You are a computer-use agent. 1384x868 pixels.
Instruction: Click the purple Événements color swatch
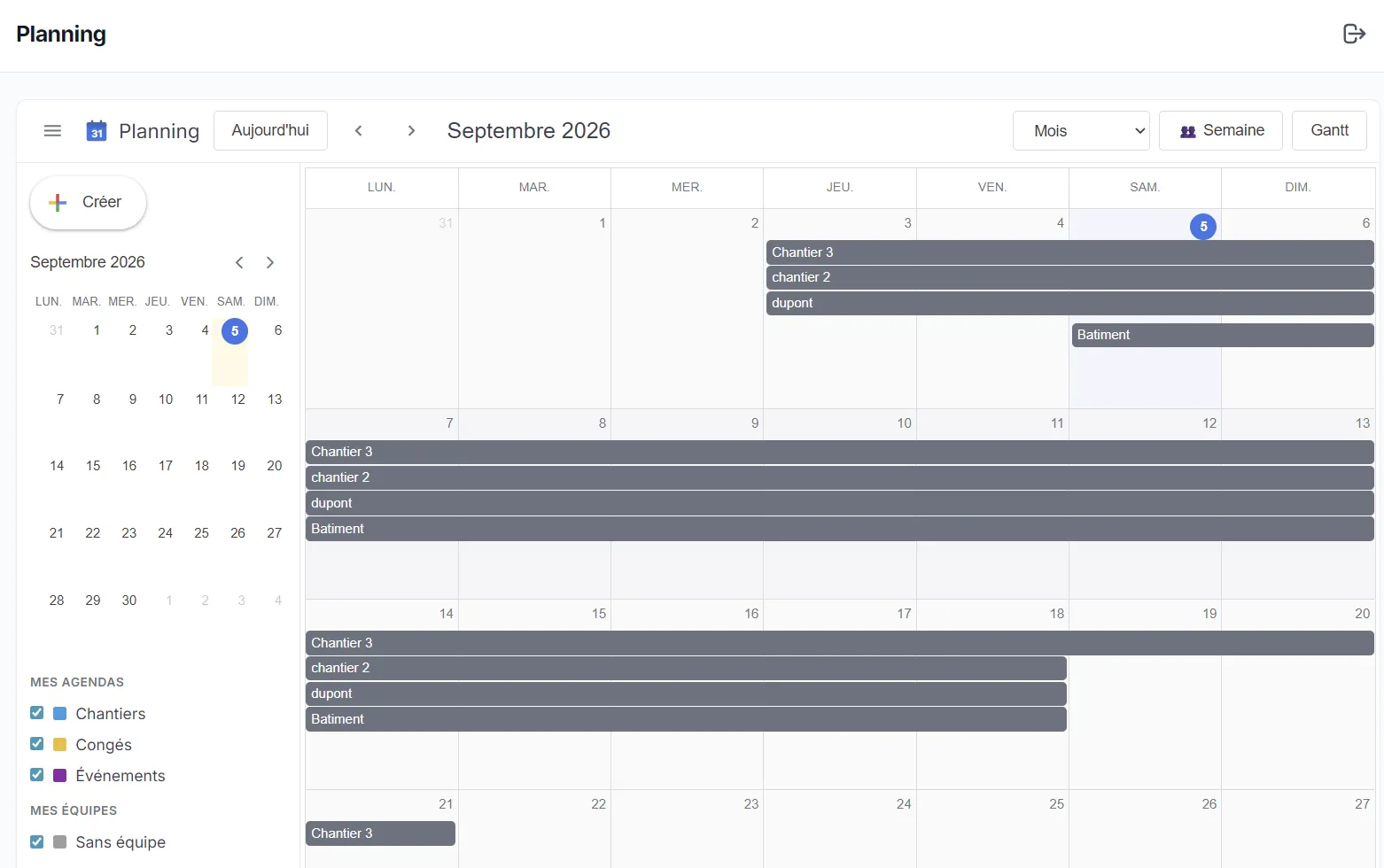(x=60, y=775)
